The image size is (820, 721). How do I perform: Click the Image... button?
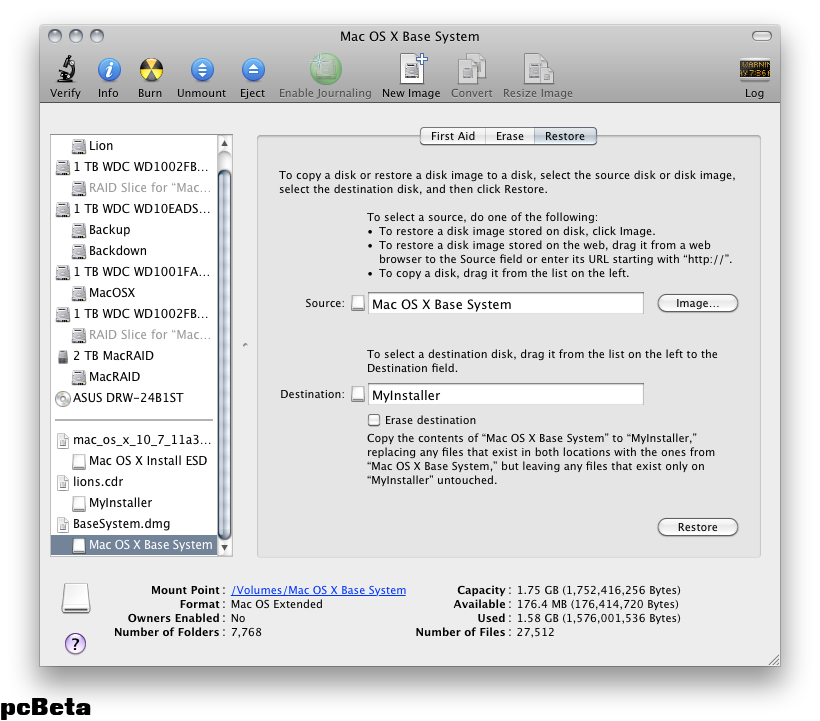click(x=698, y=303)
